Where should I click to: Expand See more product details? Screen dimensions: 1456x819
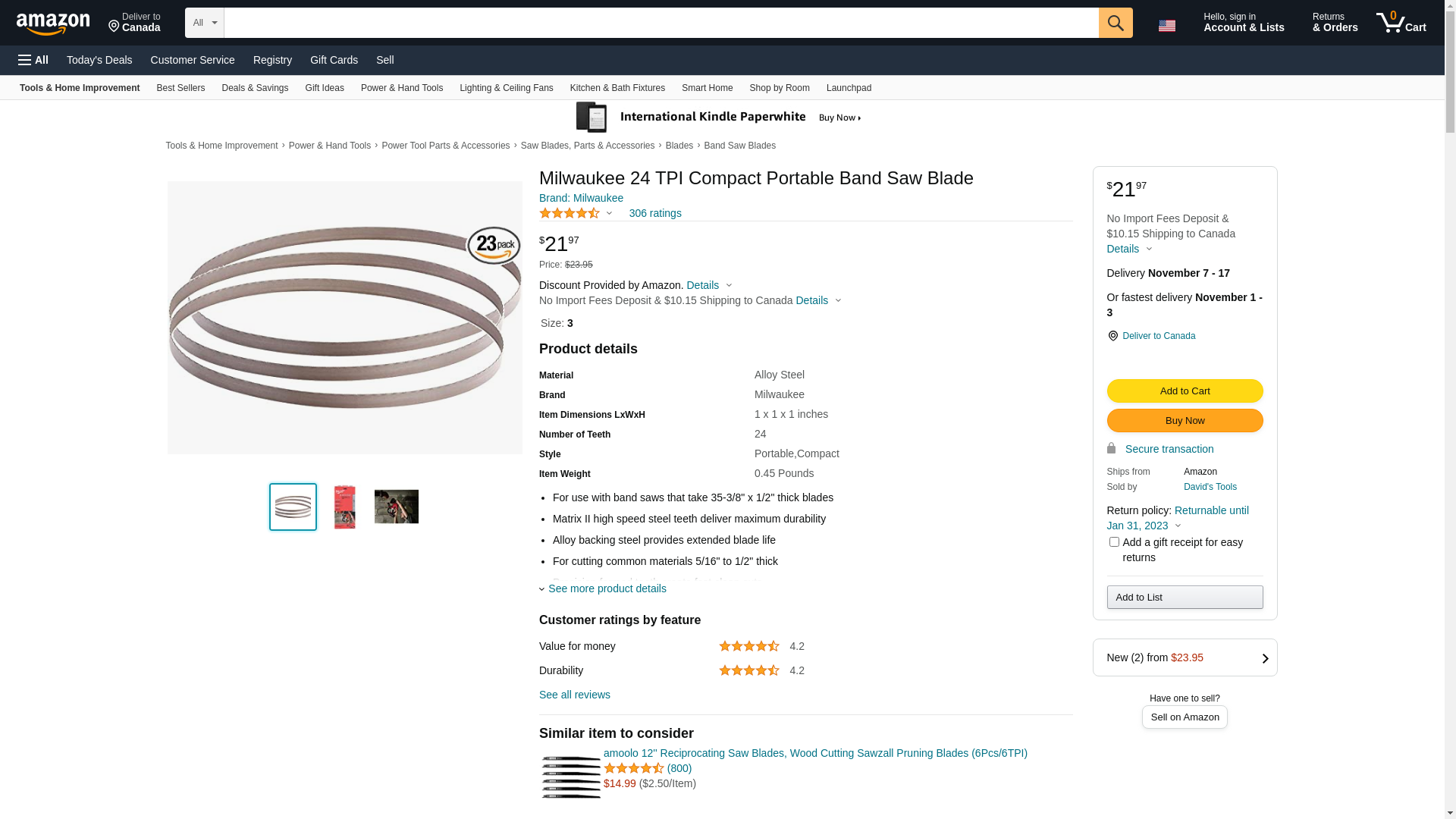click(607, 588)
